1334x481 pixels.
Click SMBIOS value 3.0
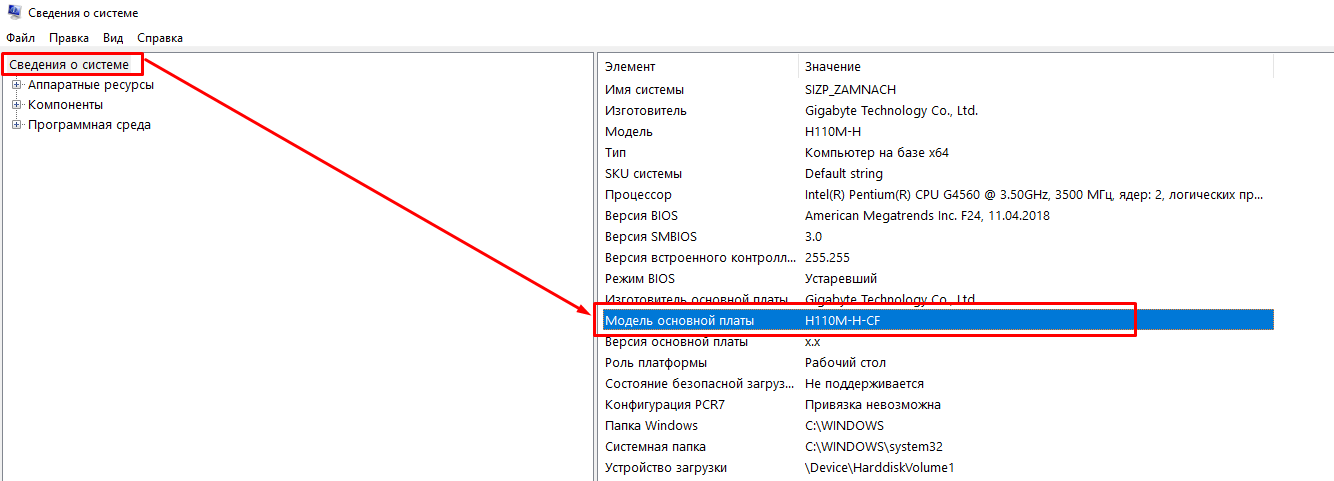click(x=814, y=237)
